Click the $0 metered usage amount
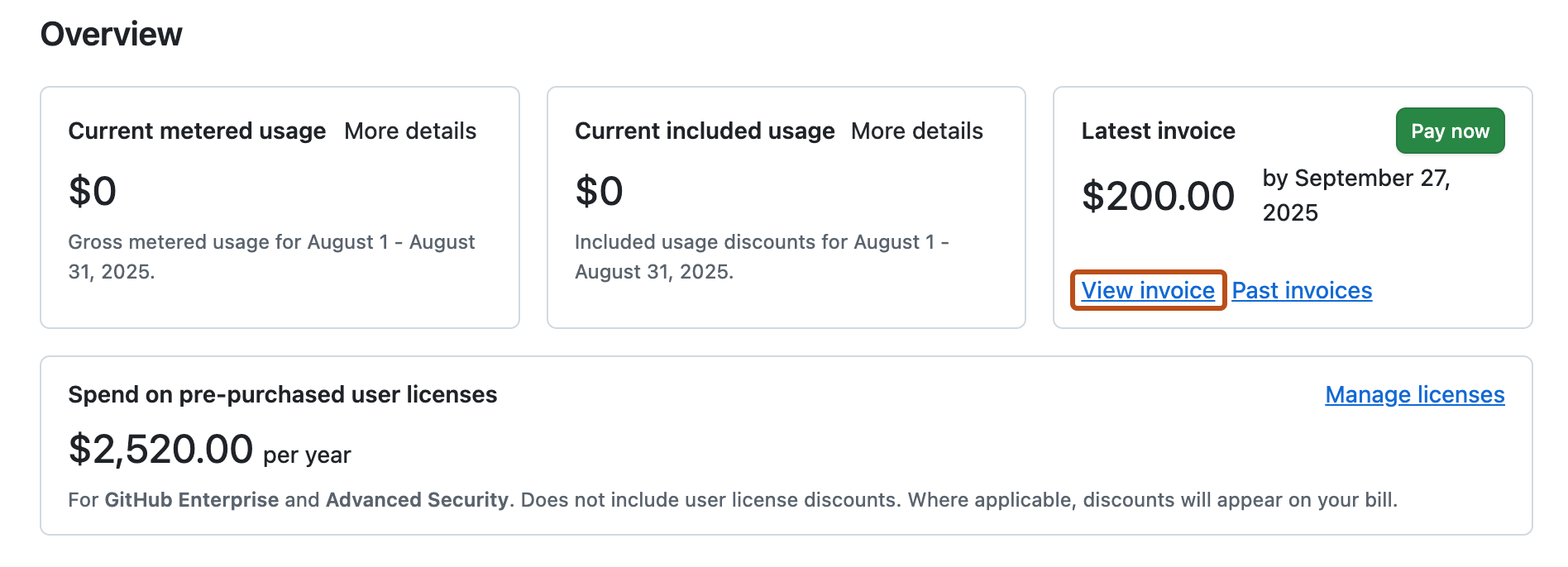Image resolution: width=1568 pixels, height=567 pixels. 91,190
